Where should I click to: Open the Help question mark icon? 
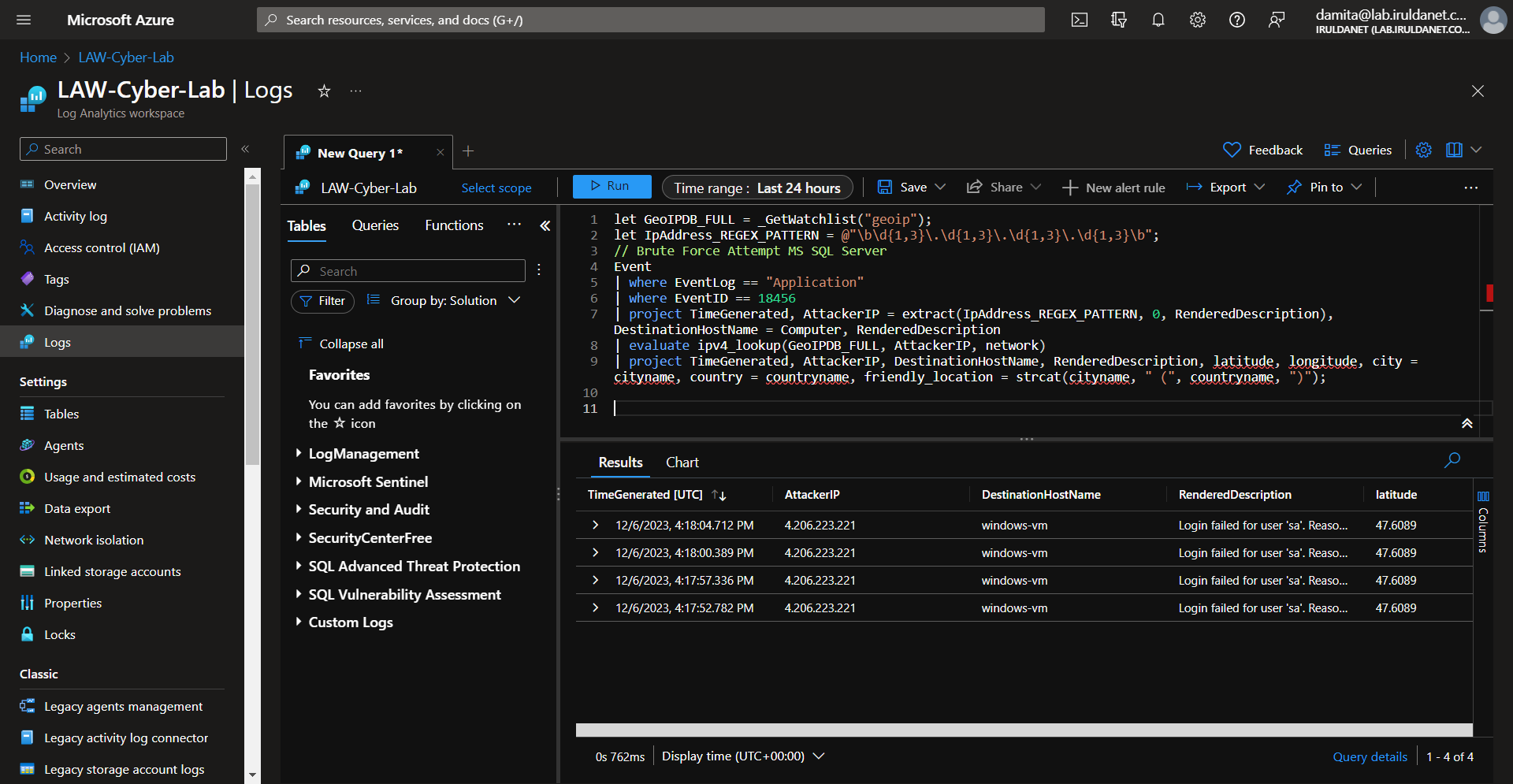coord(1237,20)
